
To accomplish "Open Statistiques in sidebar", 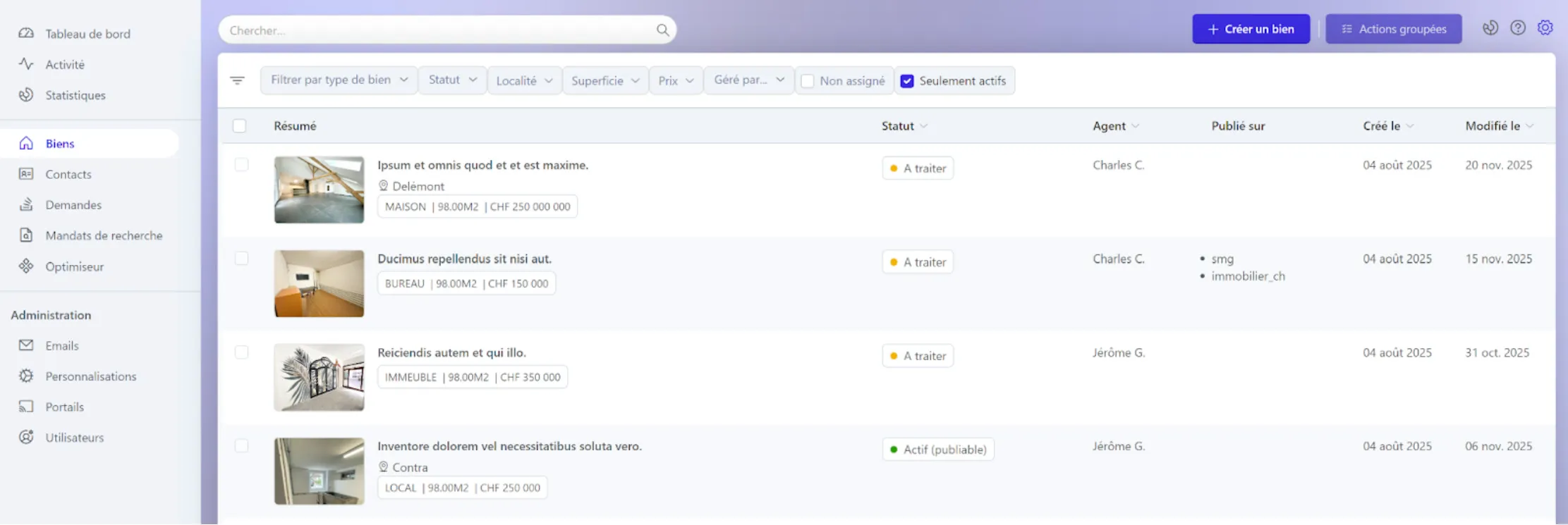I will [75, 95].
